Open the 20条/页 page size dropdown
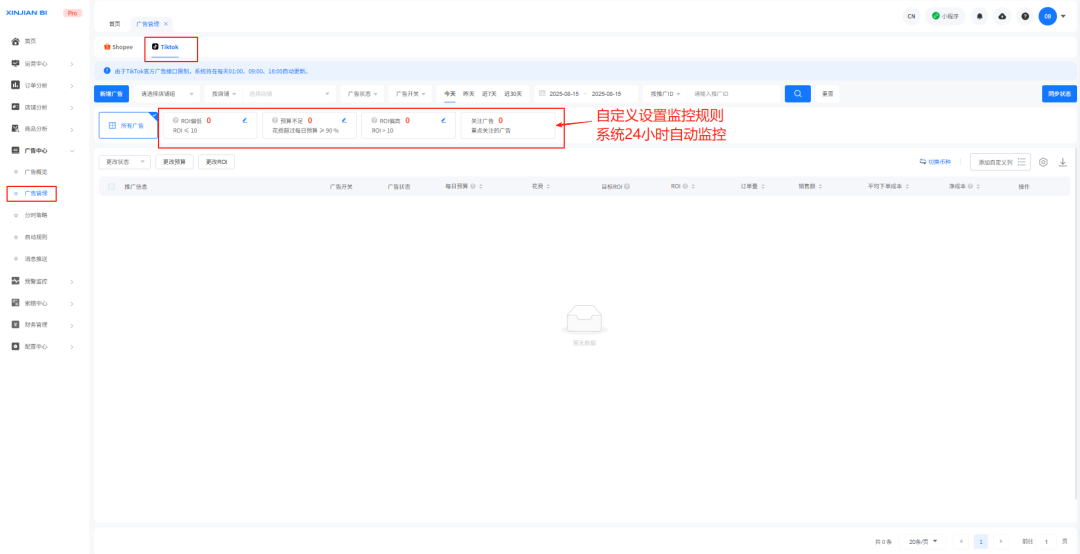The image size is (1080, 554). tap(923, 542)
